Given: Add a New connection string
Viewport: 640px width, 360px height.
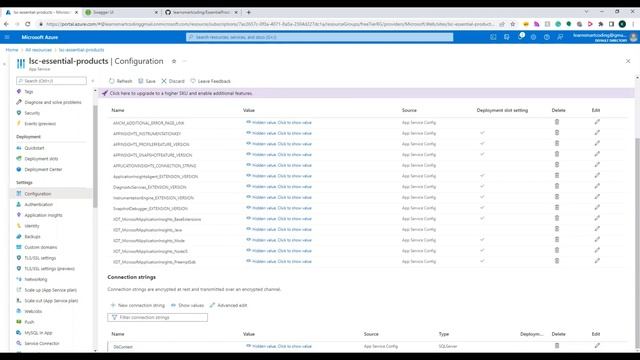Looking at the screenshot, I should [x=138, y=305].
